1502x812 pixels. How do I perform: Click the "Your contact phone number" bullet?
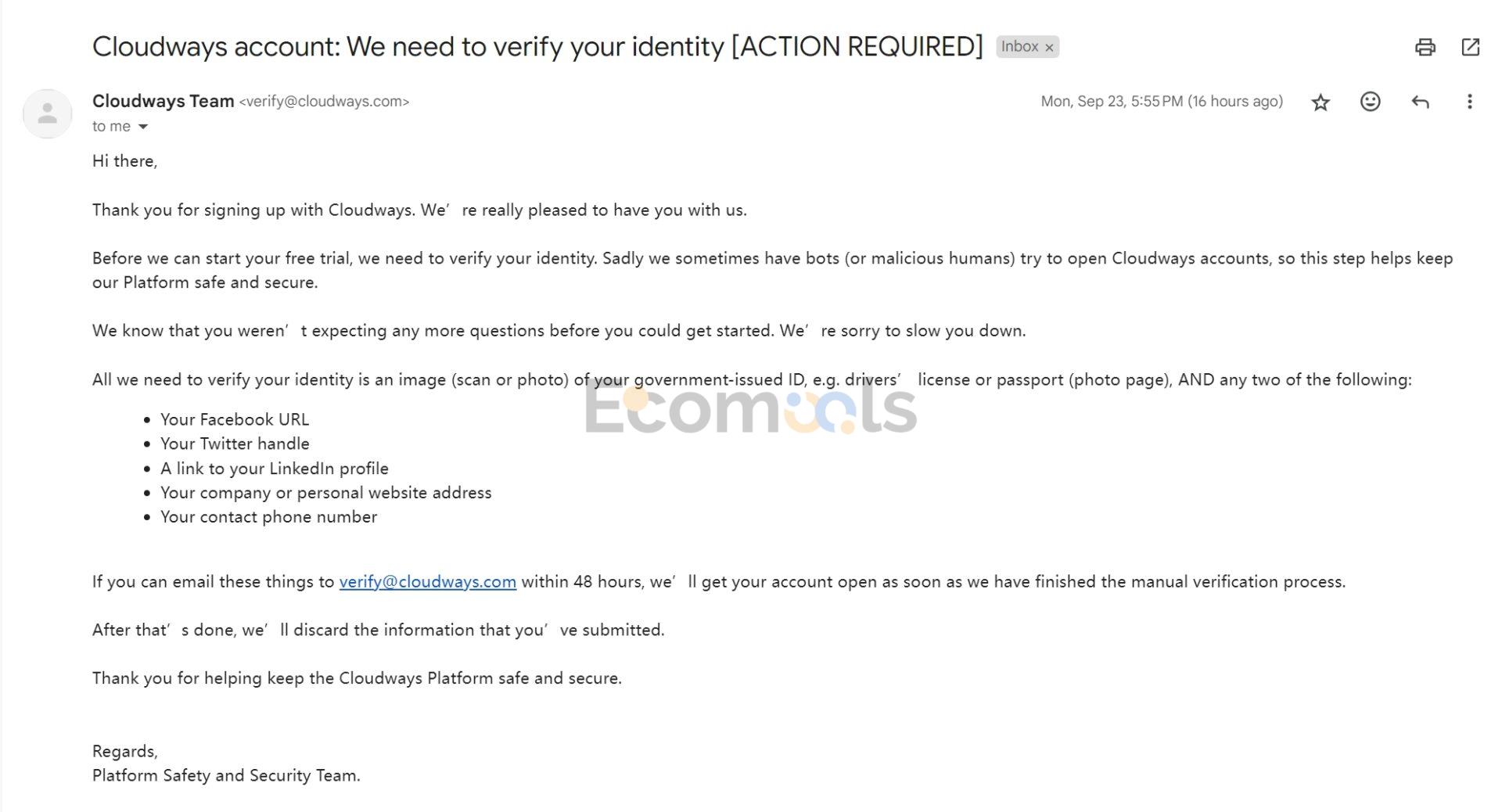pos(268,517)
